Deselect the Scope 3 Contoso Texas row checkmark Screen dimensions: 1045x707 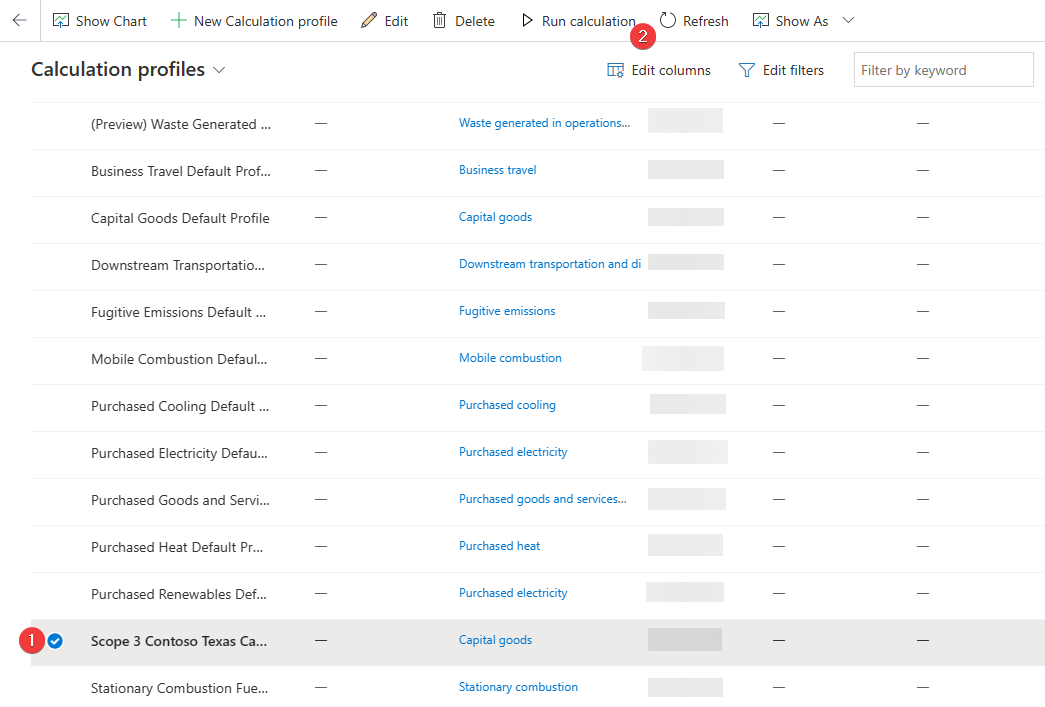click(x=55, y=641)
